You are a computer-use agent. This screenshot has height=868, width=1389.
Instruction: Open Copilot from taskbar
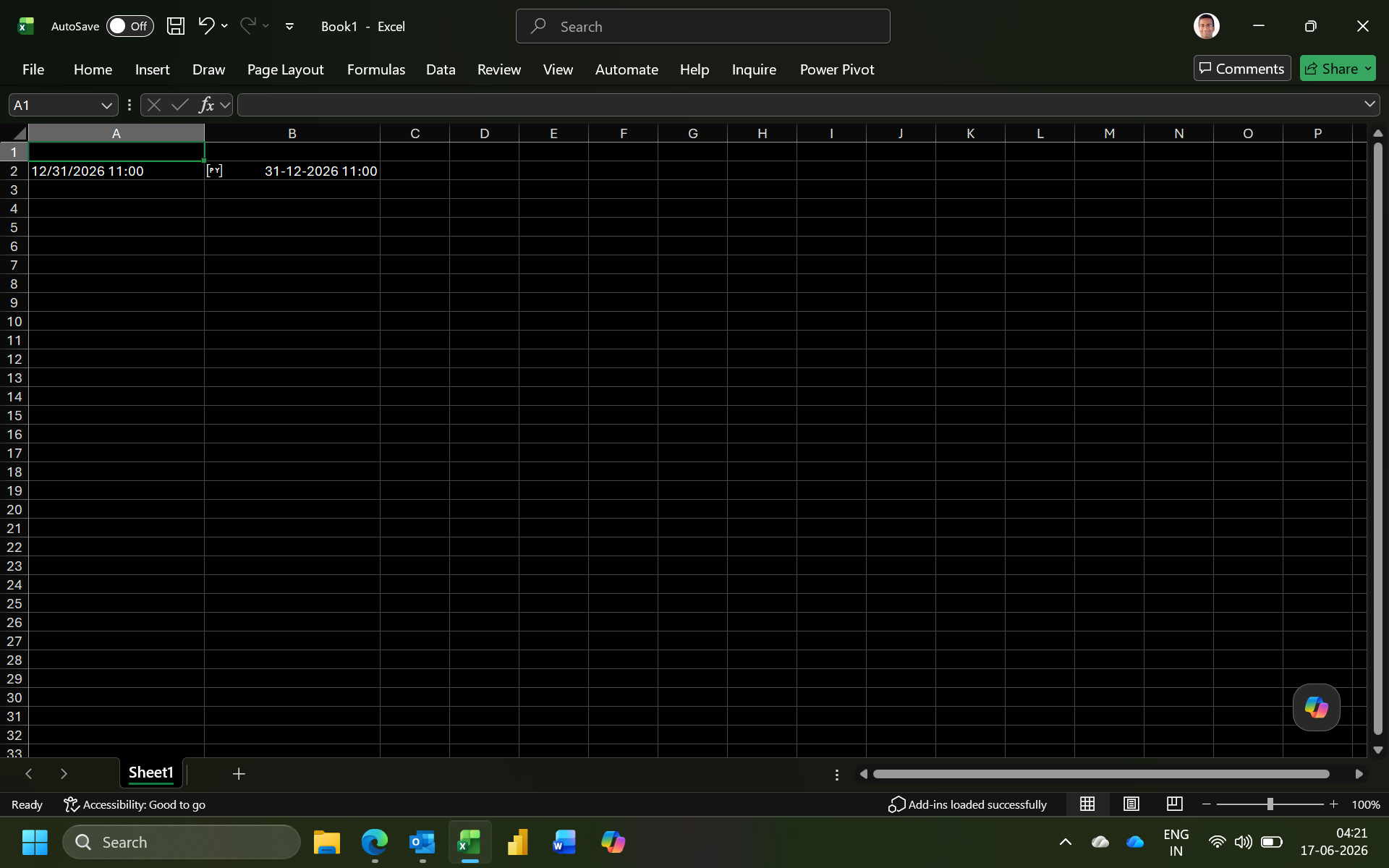(x=613, y=842)
